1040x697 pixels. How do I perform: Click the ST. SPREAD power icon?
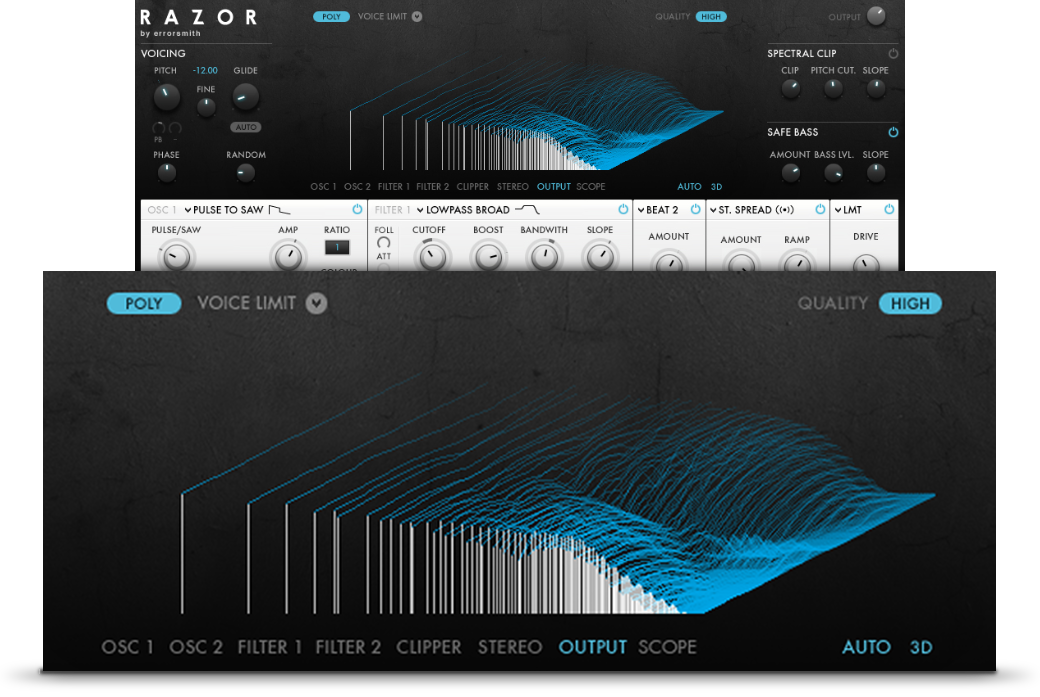coord(820,210)
